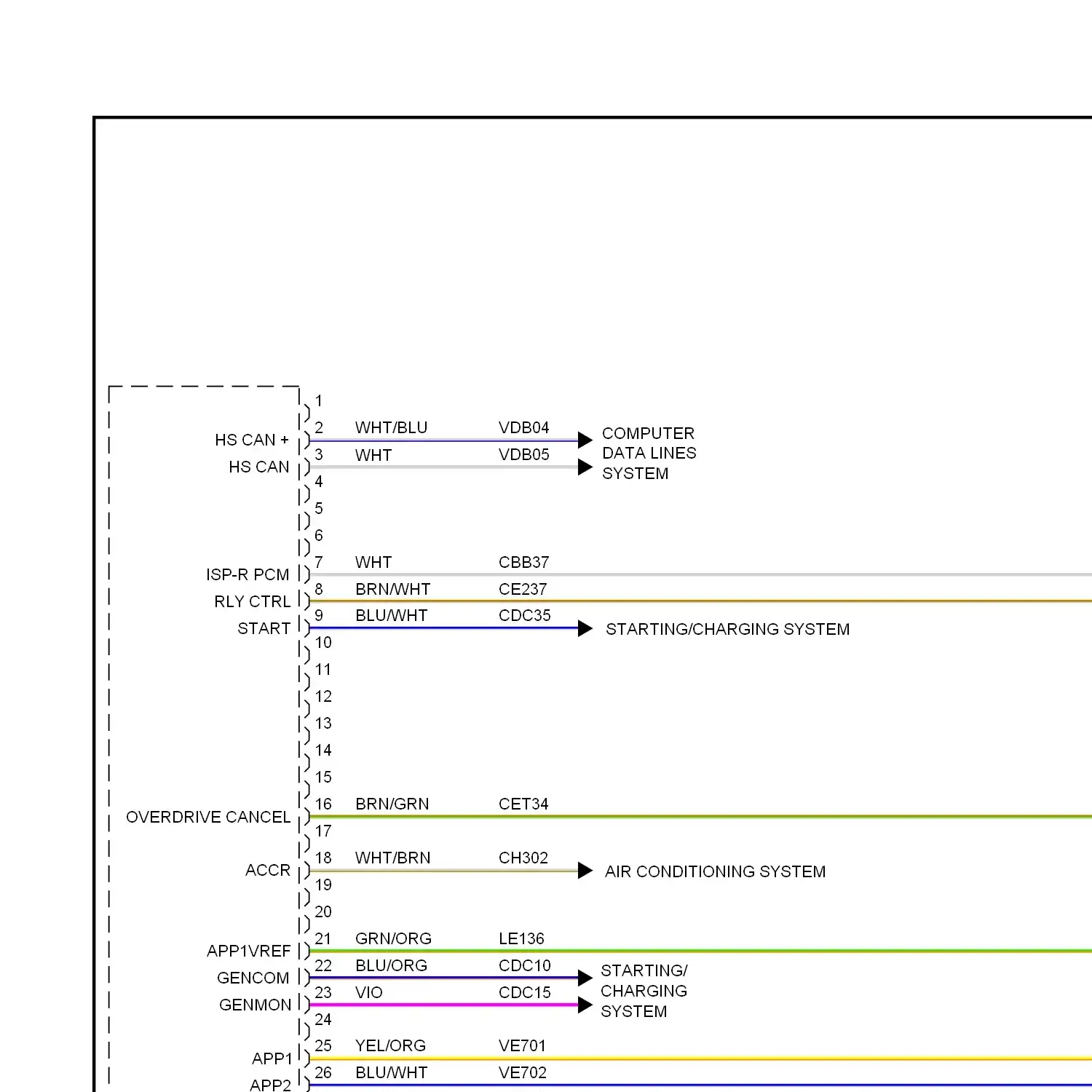Click the arrowhead ending the CDC10 wire

[x=585, y=978]
